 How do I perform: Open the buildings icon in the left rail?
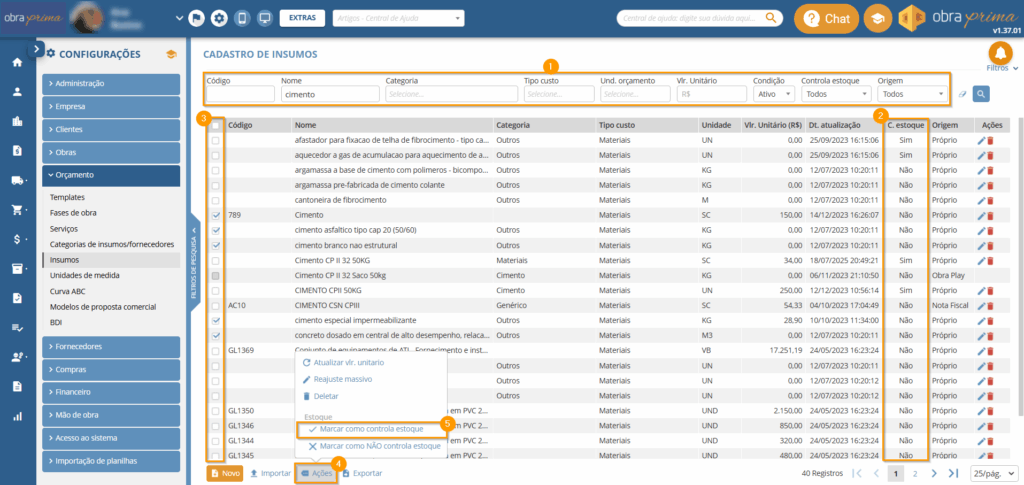coord(17,121)
